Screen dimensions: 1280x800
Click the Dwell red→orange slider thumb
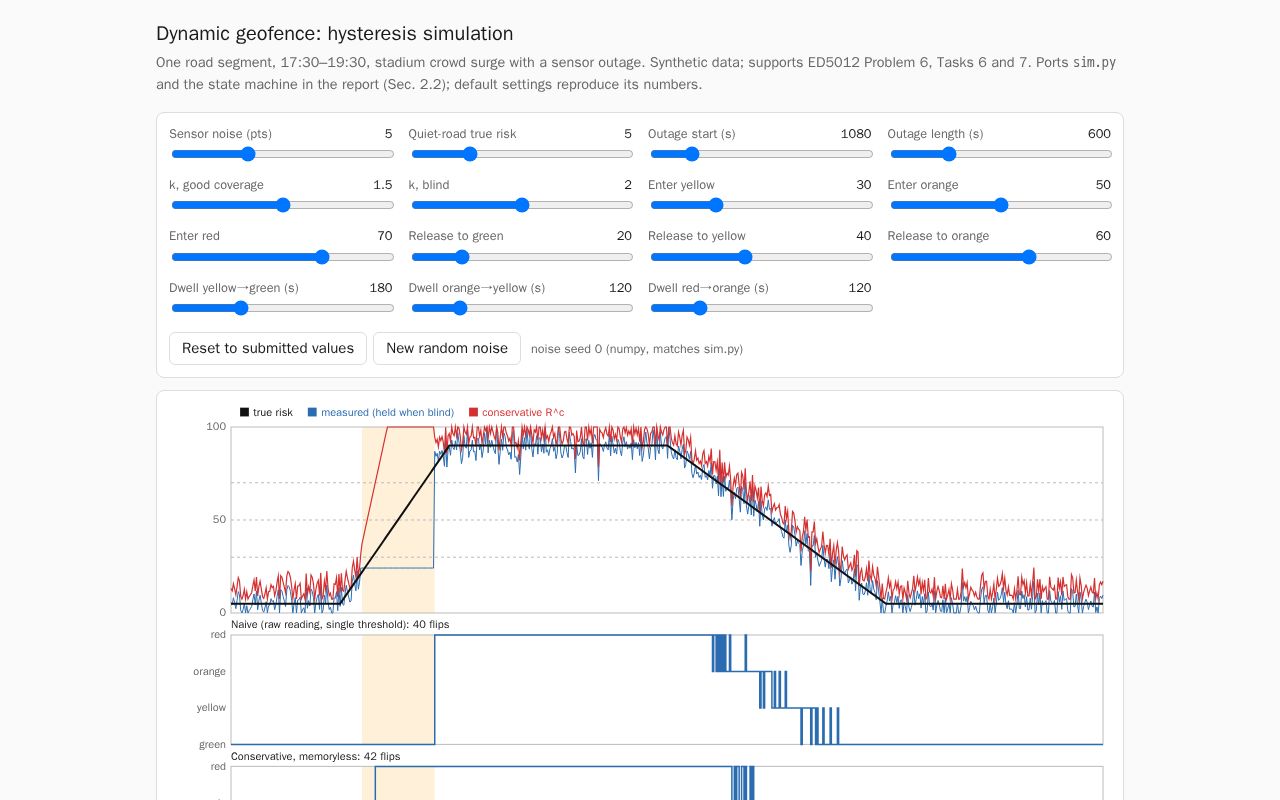(699, 308)
